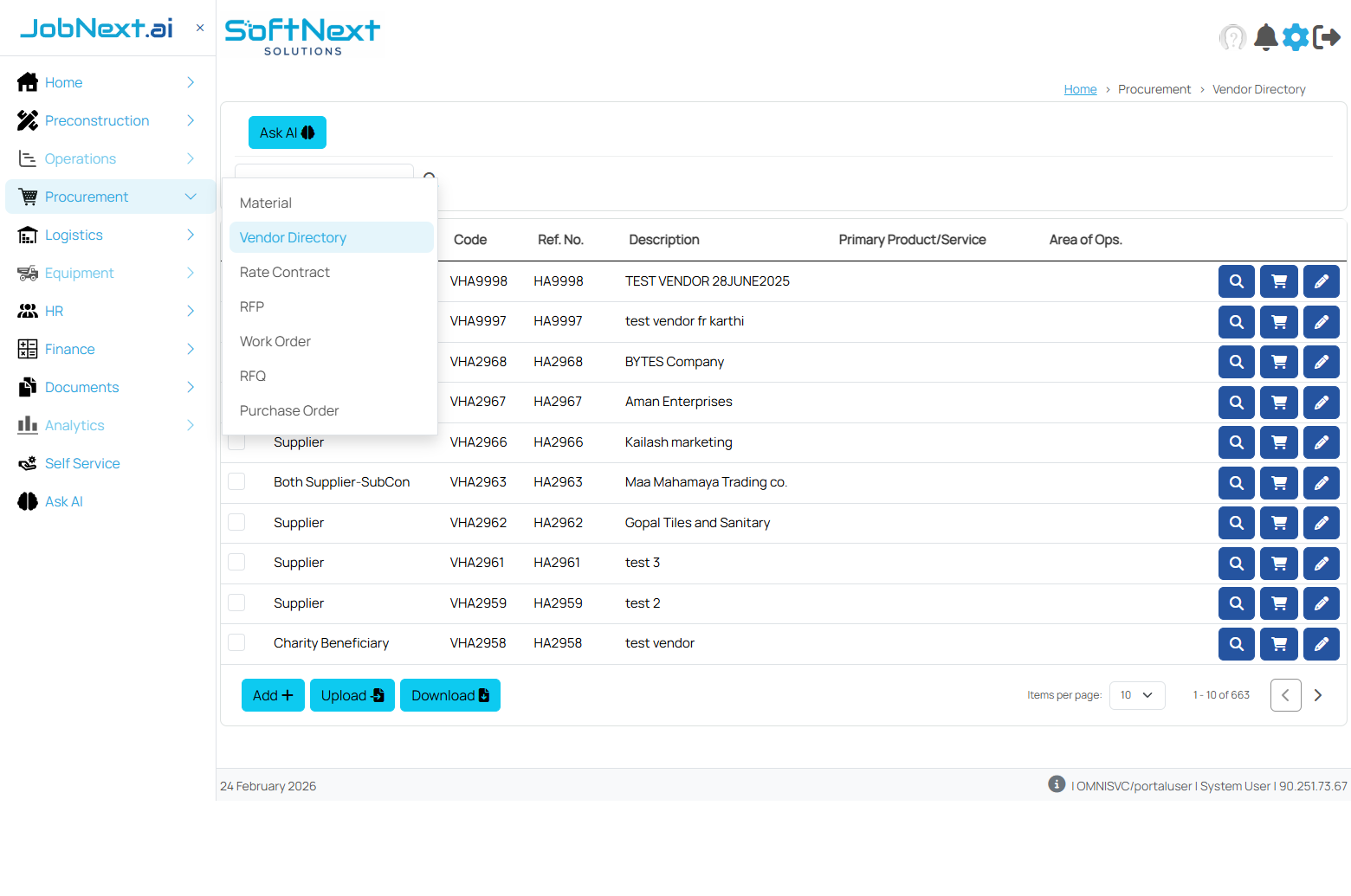1351x896 pixels.
Task: Select the Self Service sidebar icon
Action: click(x=27, y=463)
